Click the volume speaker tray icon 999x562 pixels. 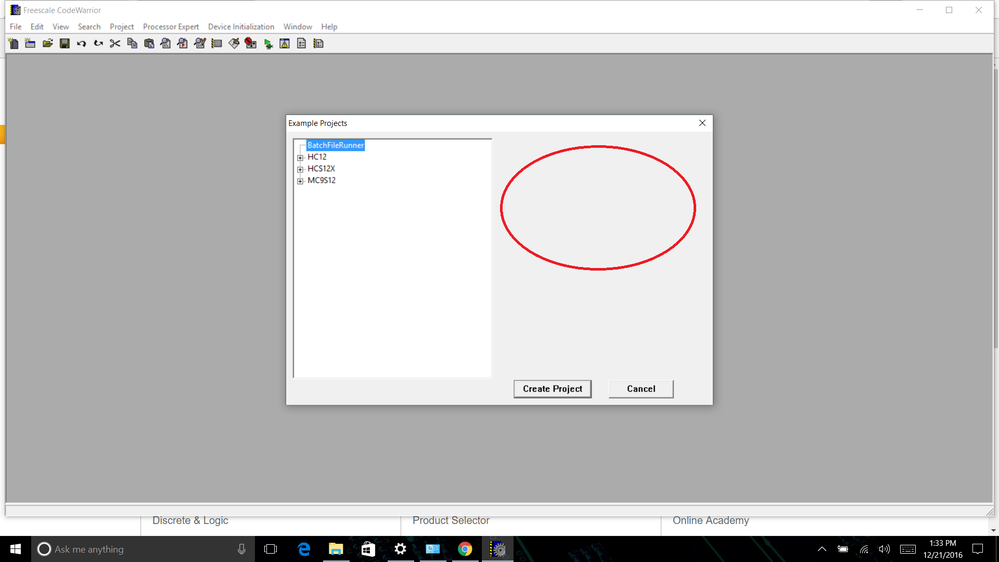[x=884, y=549]
